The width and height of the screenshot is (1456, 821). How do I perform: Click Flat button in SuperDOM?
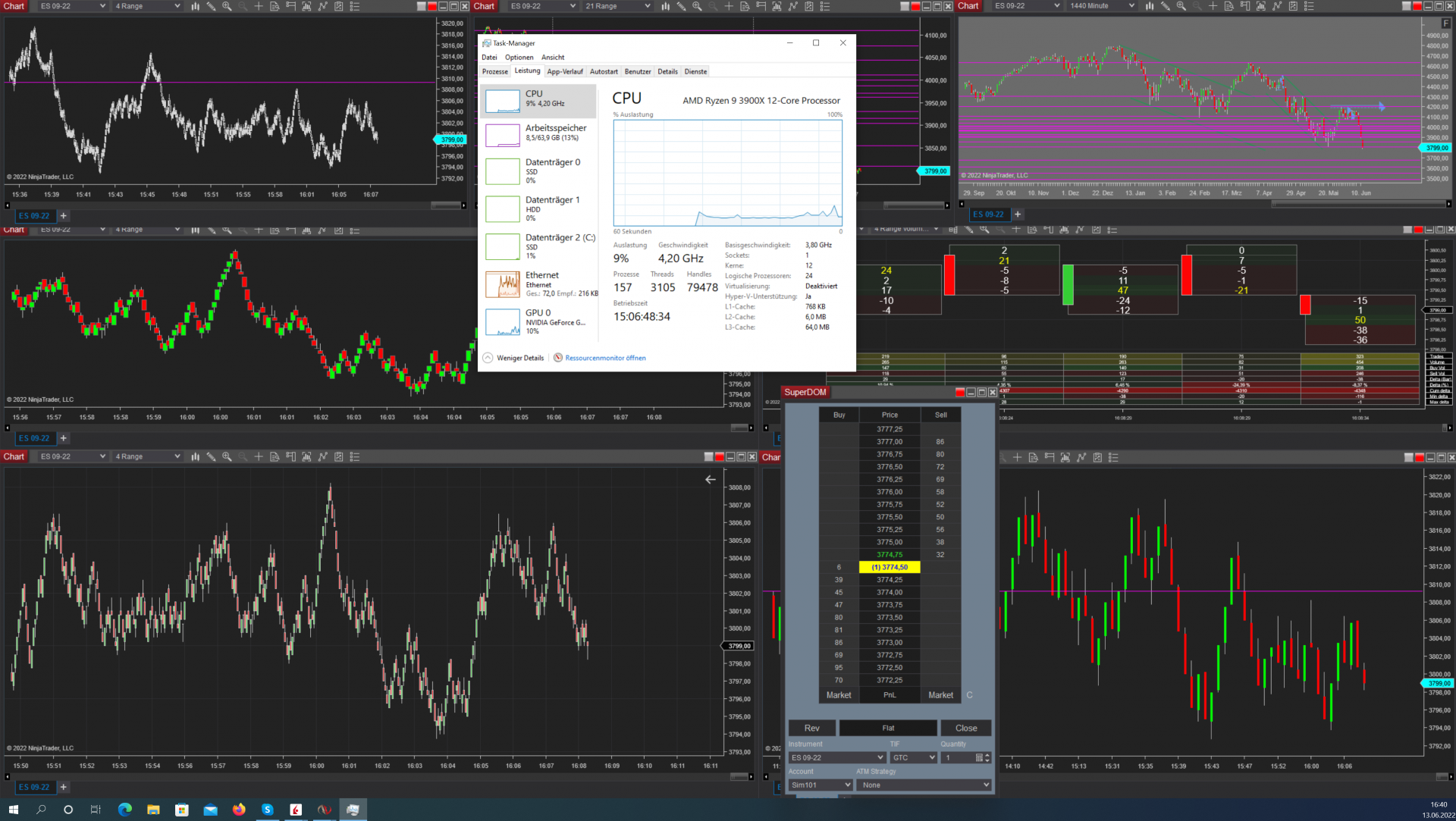(x=888, y=729)
